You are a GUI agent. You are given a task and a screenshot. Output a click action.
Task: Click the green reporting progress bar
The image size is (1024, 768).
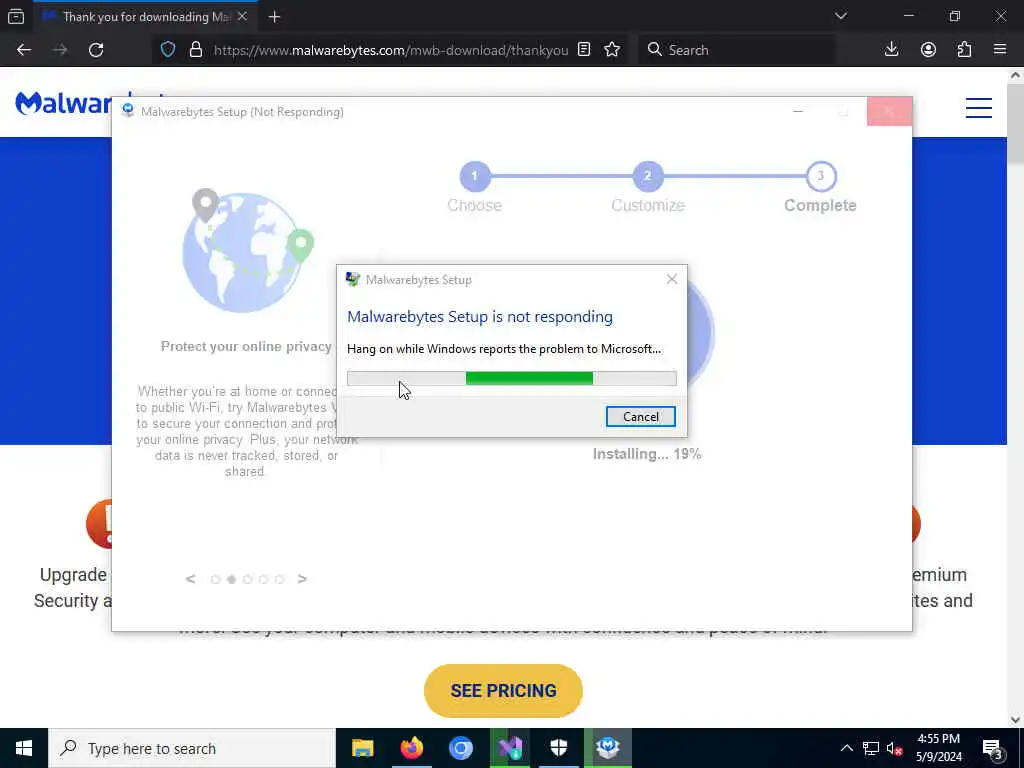pyautogui.click(x=511, y=378)
